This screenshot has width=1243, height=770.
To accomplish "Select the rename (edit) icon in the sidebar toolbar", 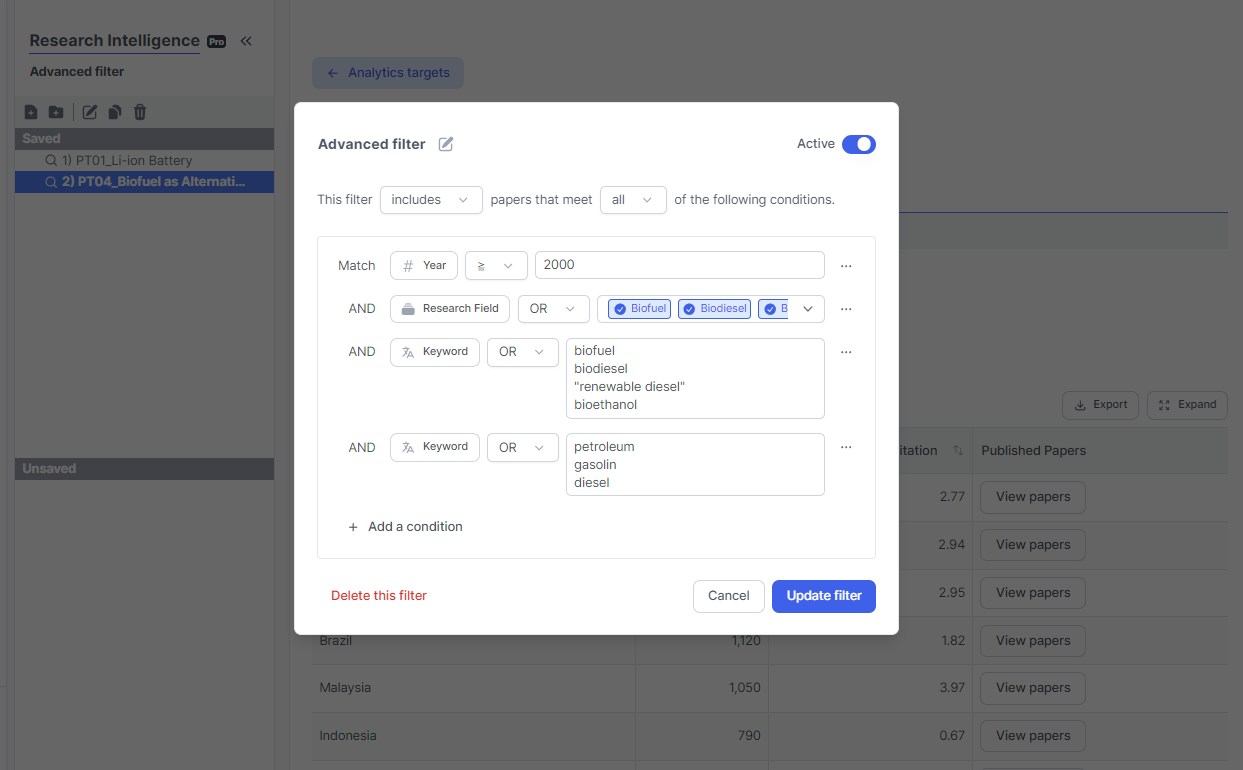I will point(91,112).
